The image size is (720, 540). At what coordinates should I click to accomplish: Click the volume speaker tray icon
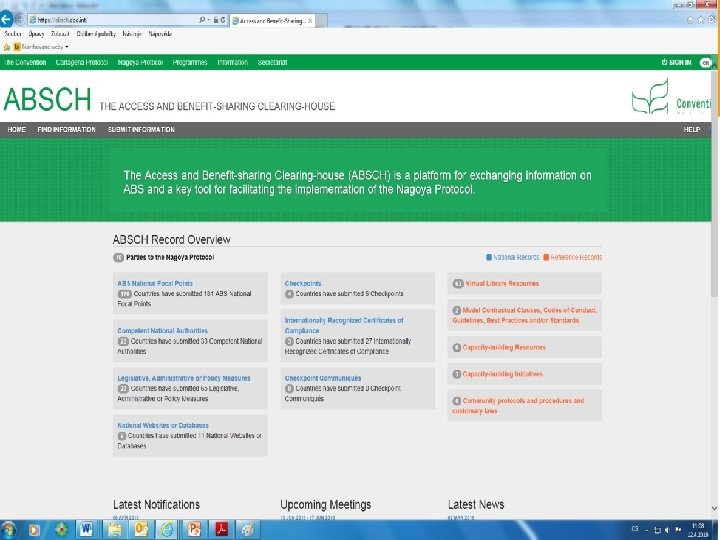click(x=667, y=530)
